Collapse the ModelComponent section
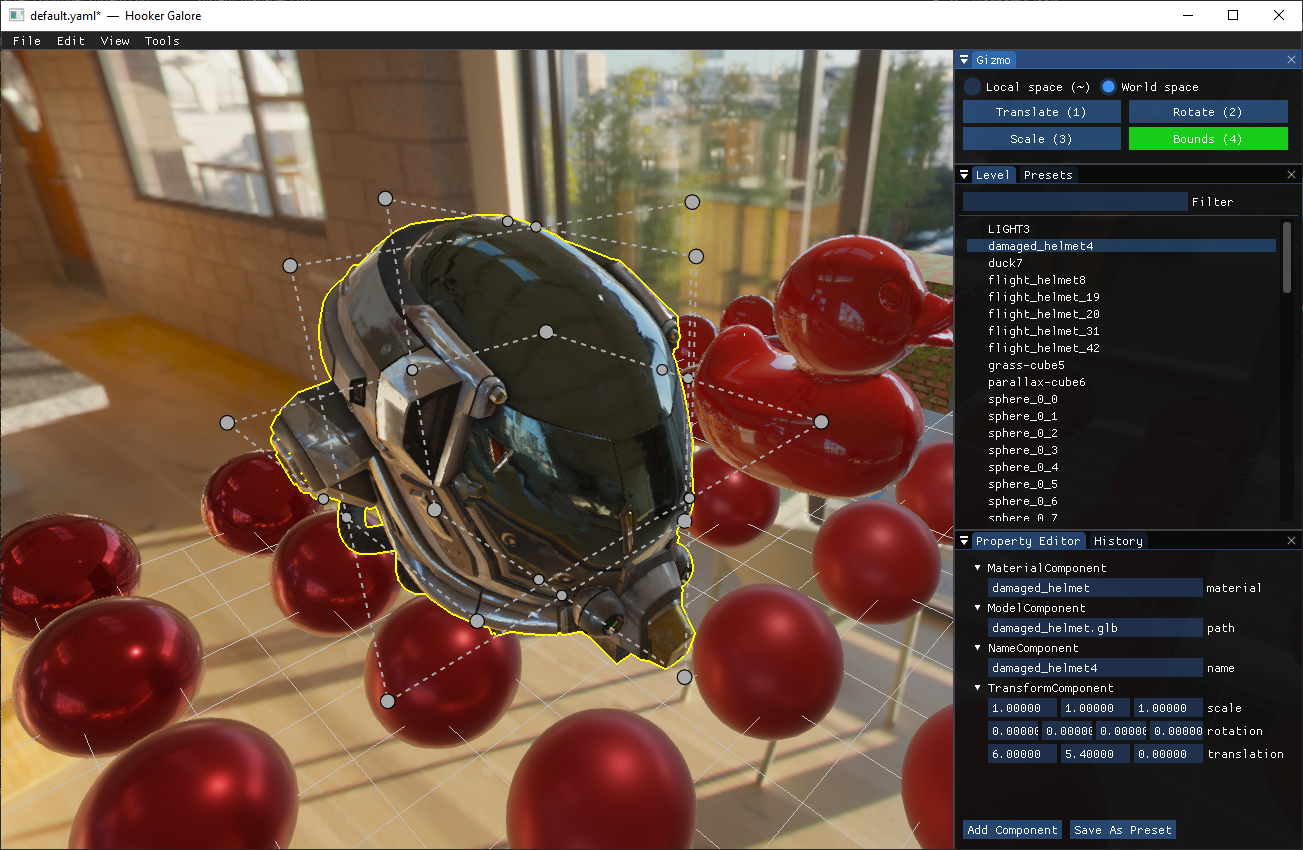Screen dimensions: 1303x850 (x=978, y=608)
